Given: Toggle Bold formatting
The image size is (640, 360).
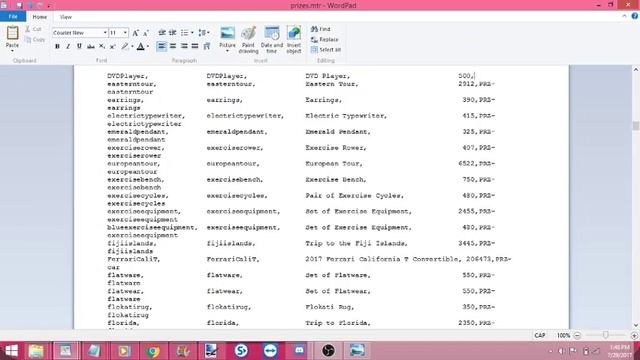Looking at the screenshot, I should click(57, 47).
